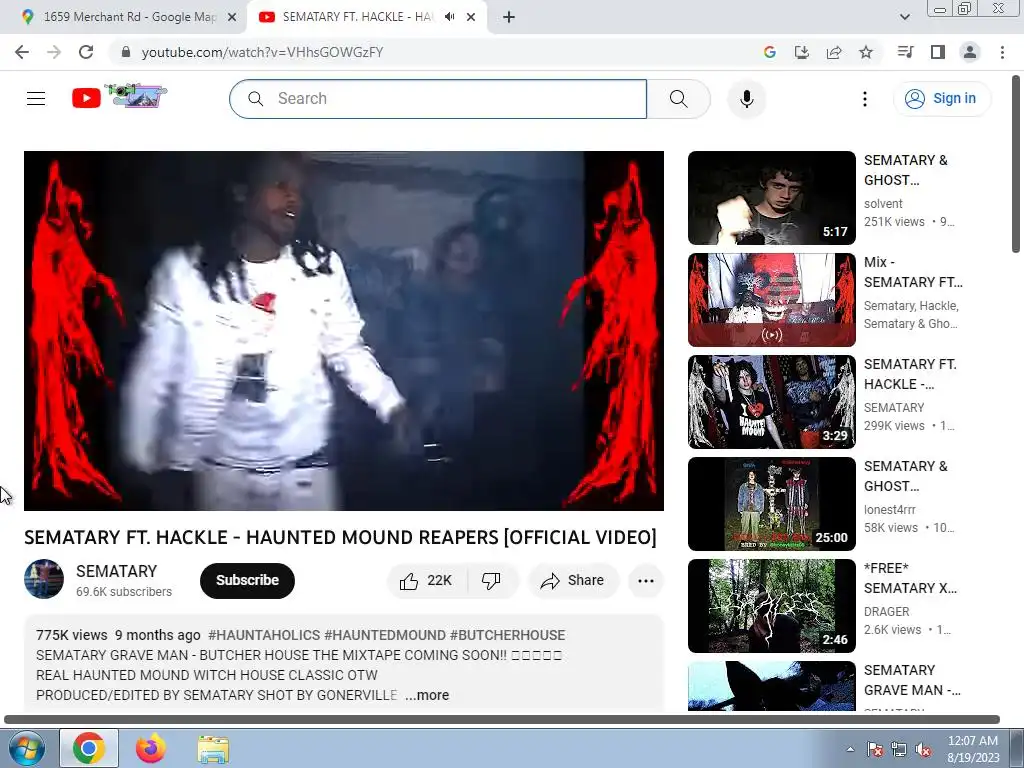Viewport: 1024px width, 768px height.
Task: Open 3:29 SEMATARY FT. HACKLE thumbnail
Action: click(771, 402)
